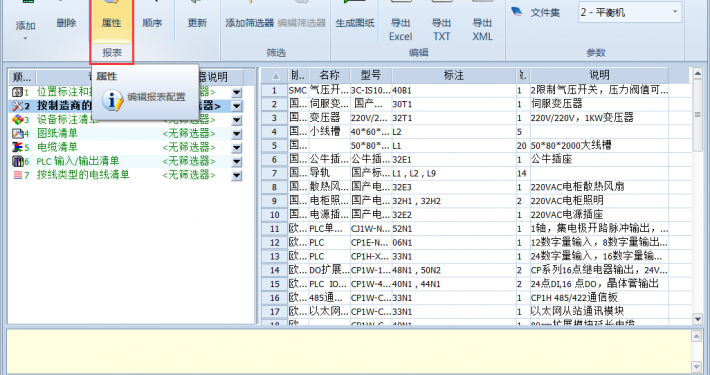The width and height of the screenshot is (710, 375).
Task: Click <无筛选器> in the 电缆清单 row
Action: 189,147
